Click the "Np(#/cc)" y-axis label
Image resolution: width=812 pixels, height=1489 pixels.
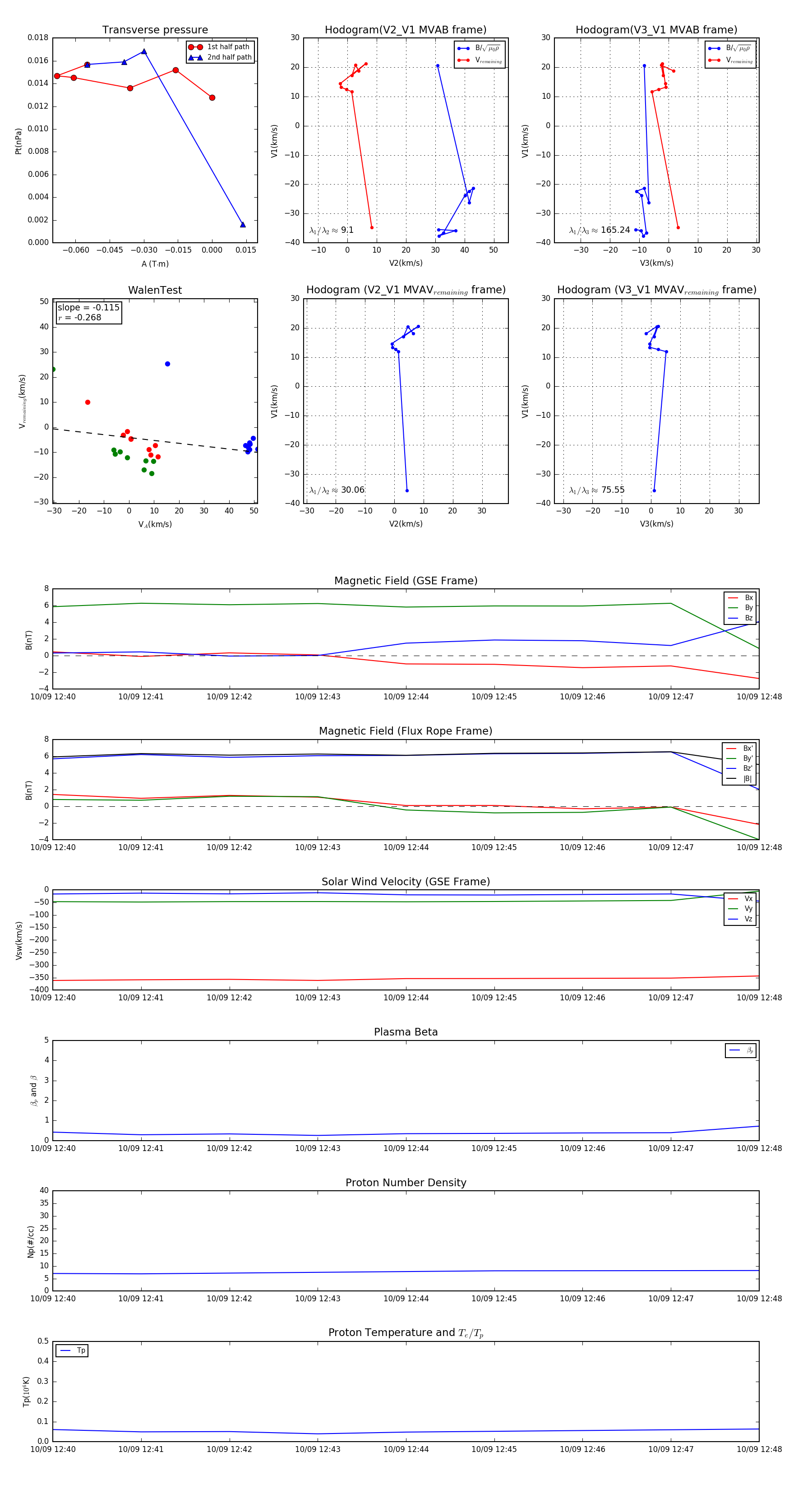point(31,1241)
